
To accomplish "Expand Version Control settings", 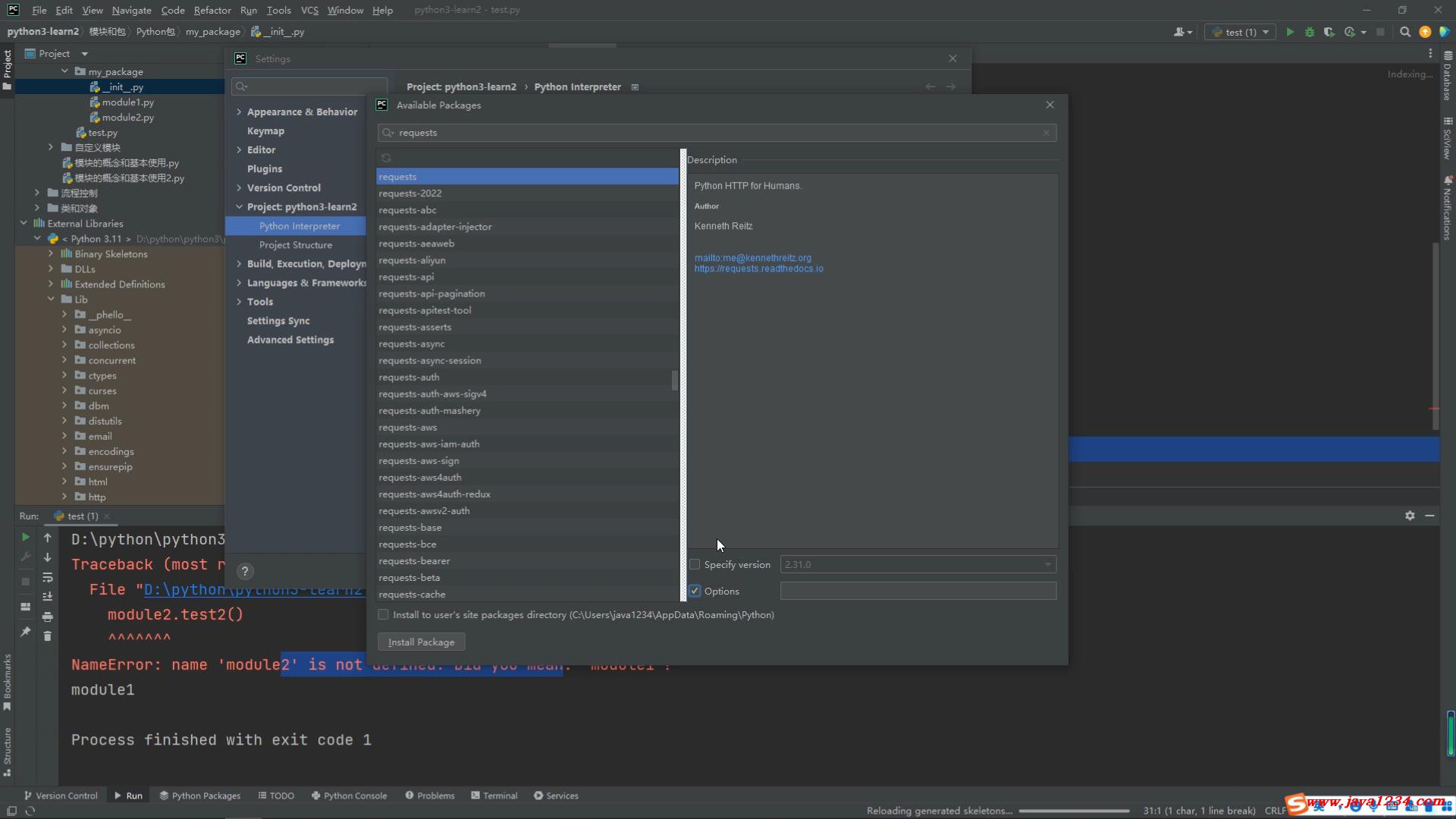I will click(239, 187).
